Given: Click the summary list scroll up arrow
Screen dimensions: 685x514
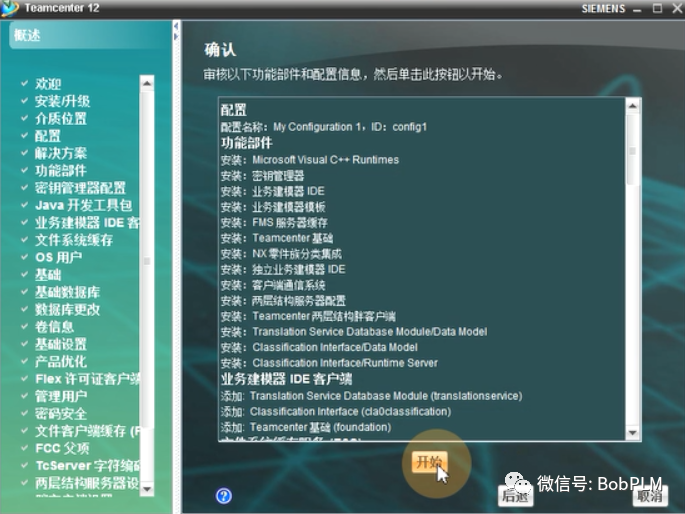Looking at the screenshot, I should click(633, 106).
